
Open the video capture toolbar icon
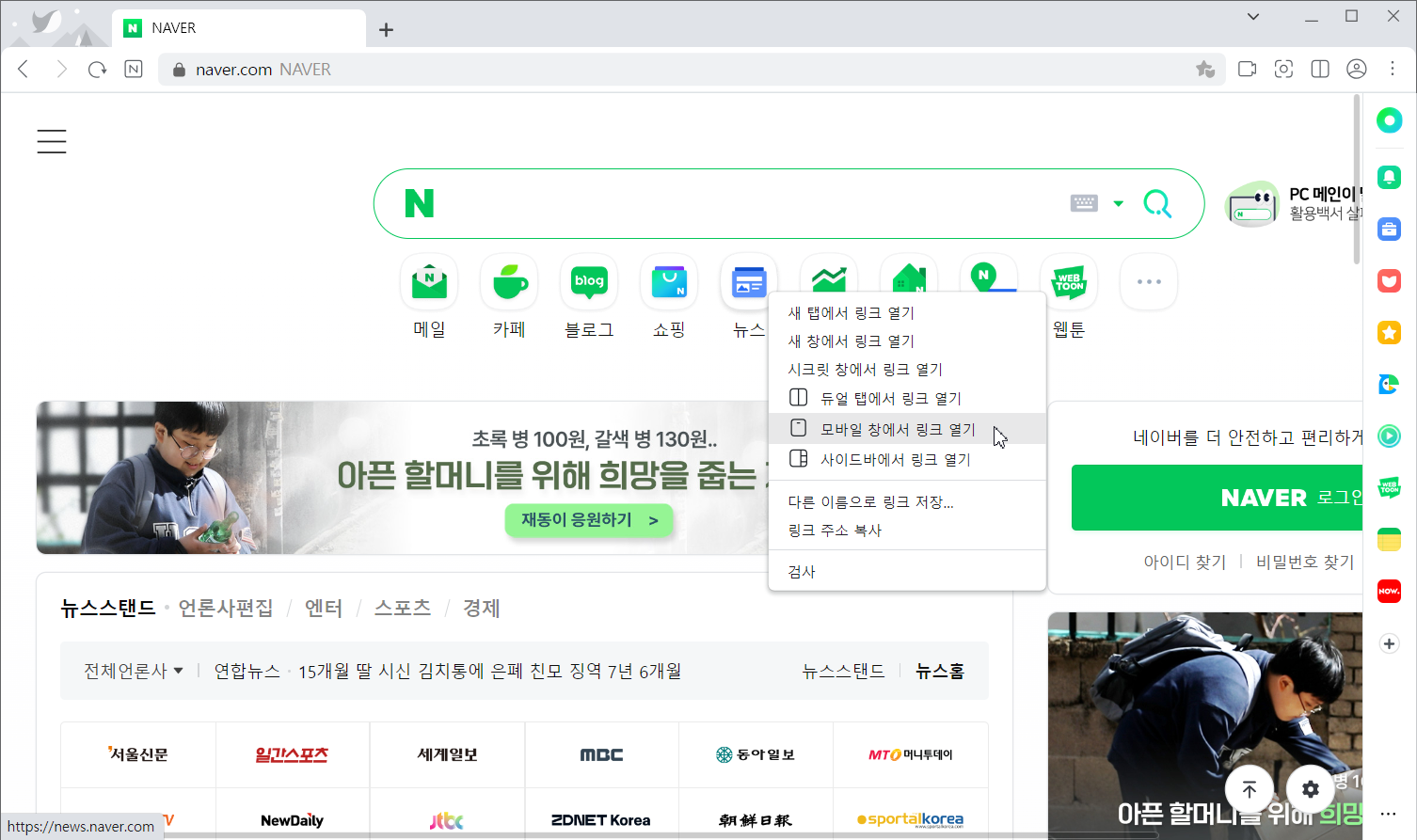1248,69
